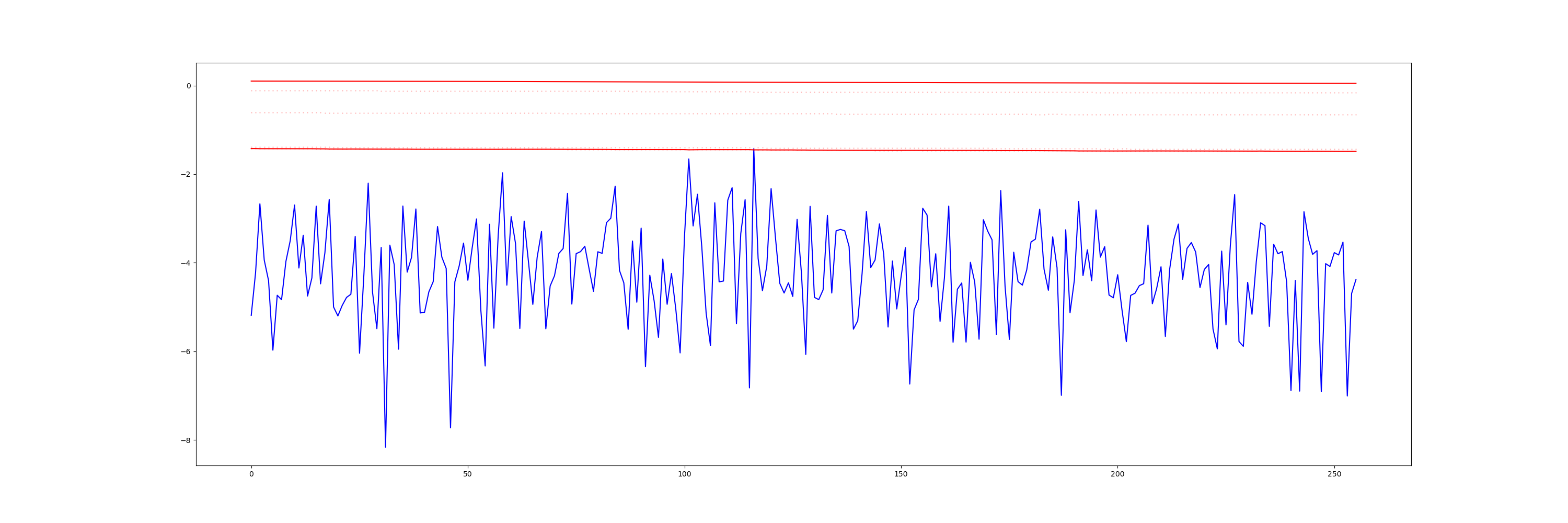Click the x-axis tick label 100
The width and height of the screenshot is (1568, 523).
pyautogui.click(x=684, y=474)
